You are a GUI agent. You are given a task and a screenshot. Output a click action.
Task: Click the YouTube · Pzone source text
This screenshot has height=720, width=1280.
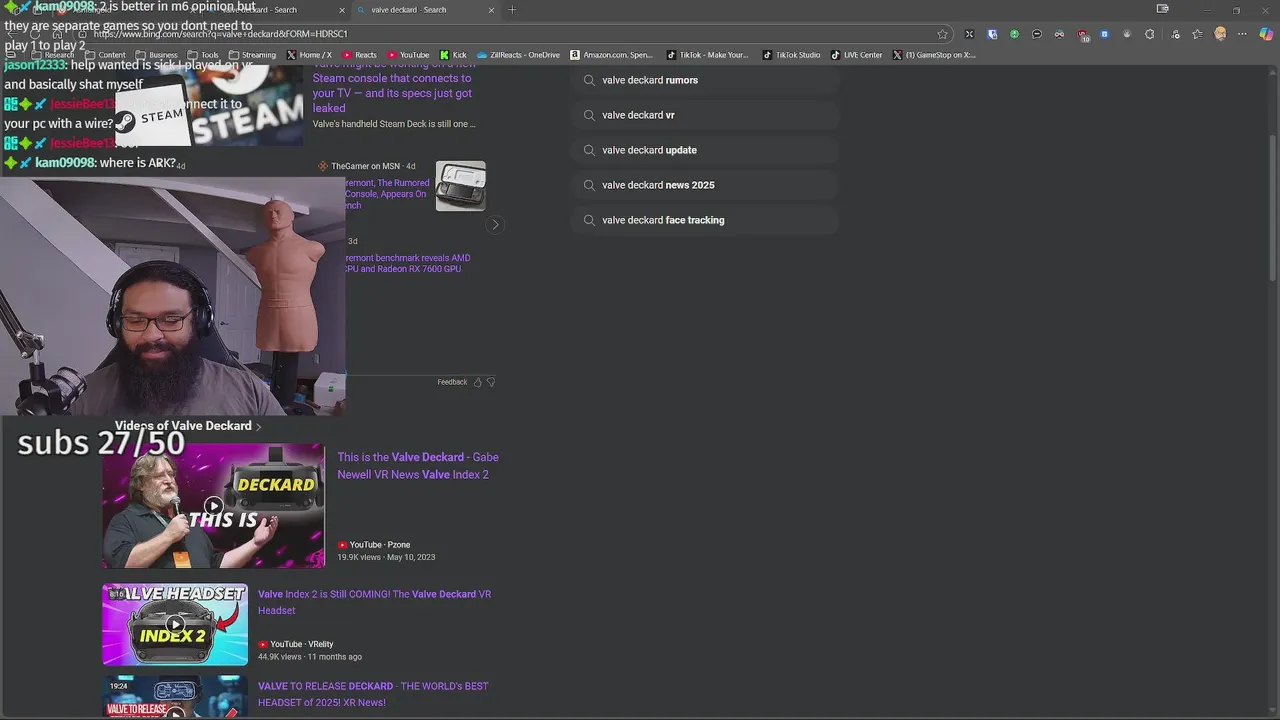click(380, 545)
